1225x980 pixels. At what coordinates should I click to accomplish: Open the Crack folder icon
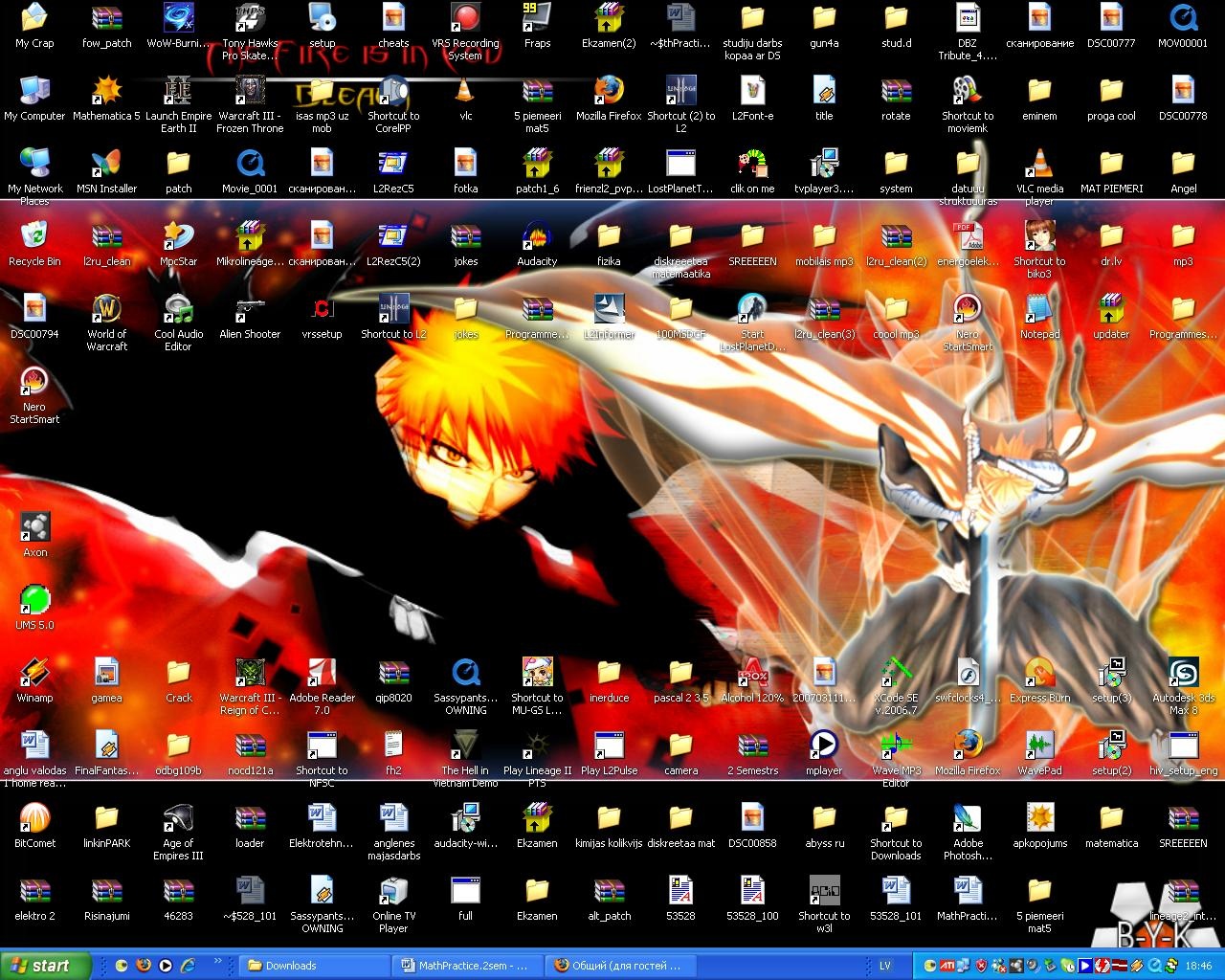click(x=178, y=673)
